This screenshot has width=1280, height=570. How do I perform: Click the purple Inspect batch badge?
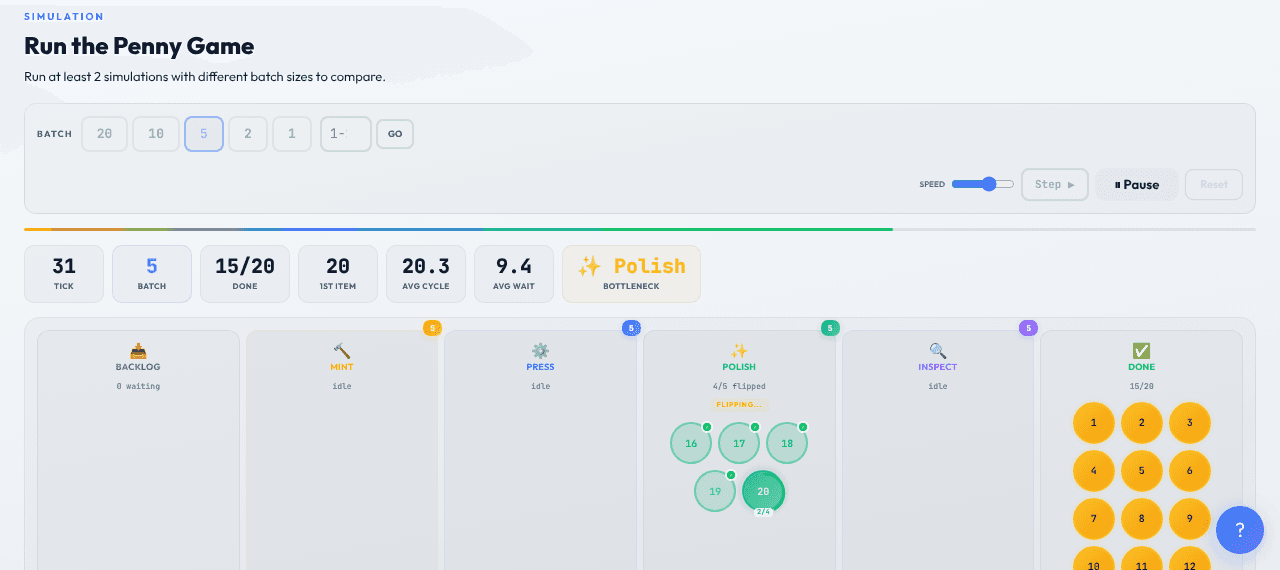(1028, 328)
